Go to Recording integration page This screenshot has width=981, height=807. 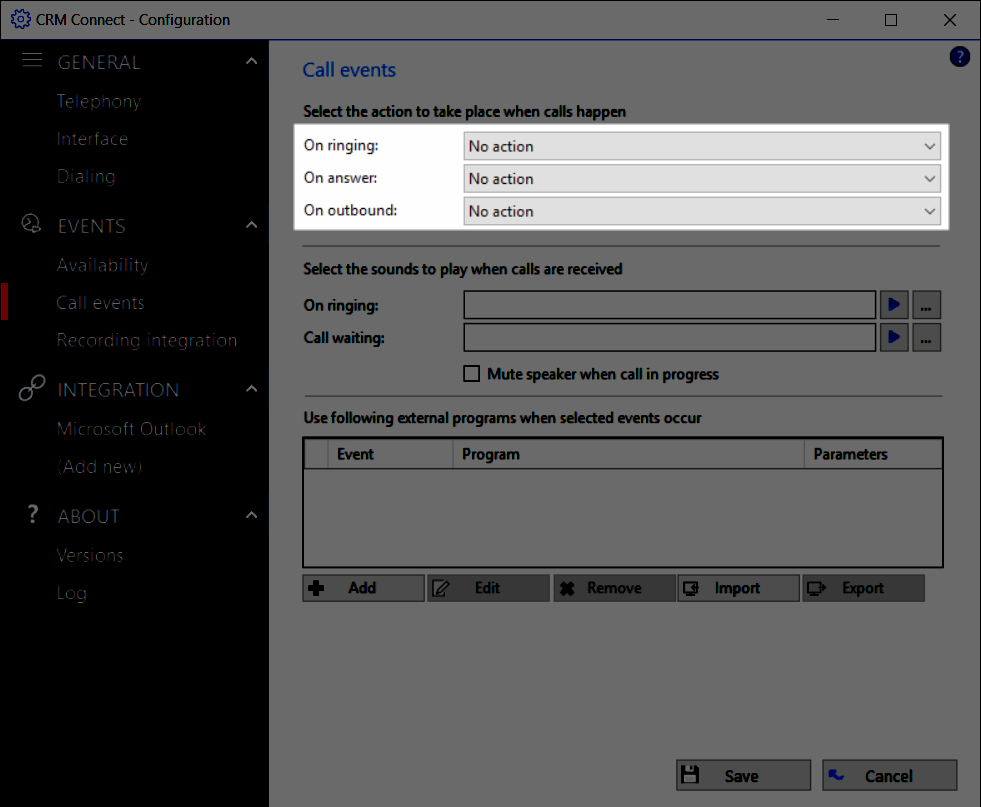coord(147,340)
